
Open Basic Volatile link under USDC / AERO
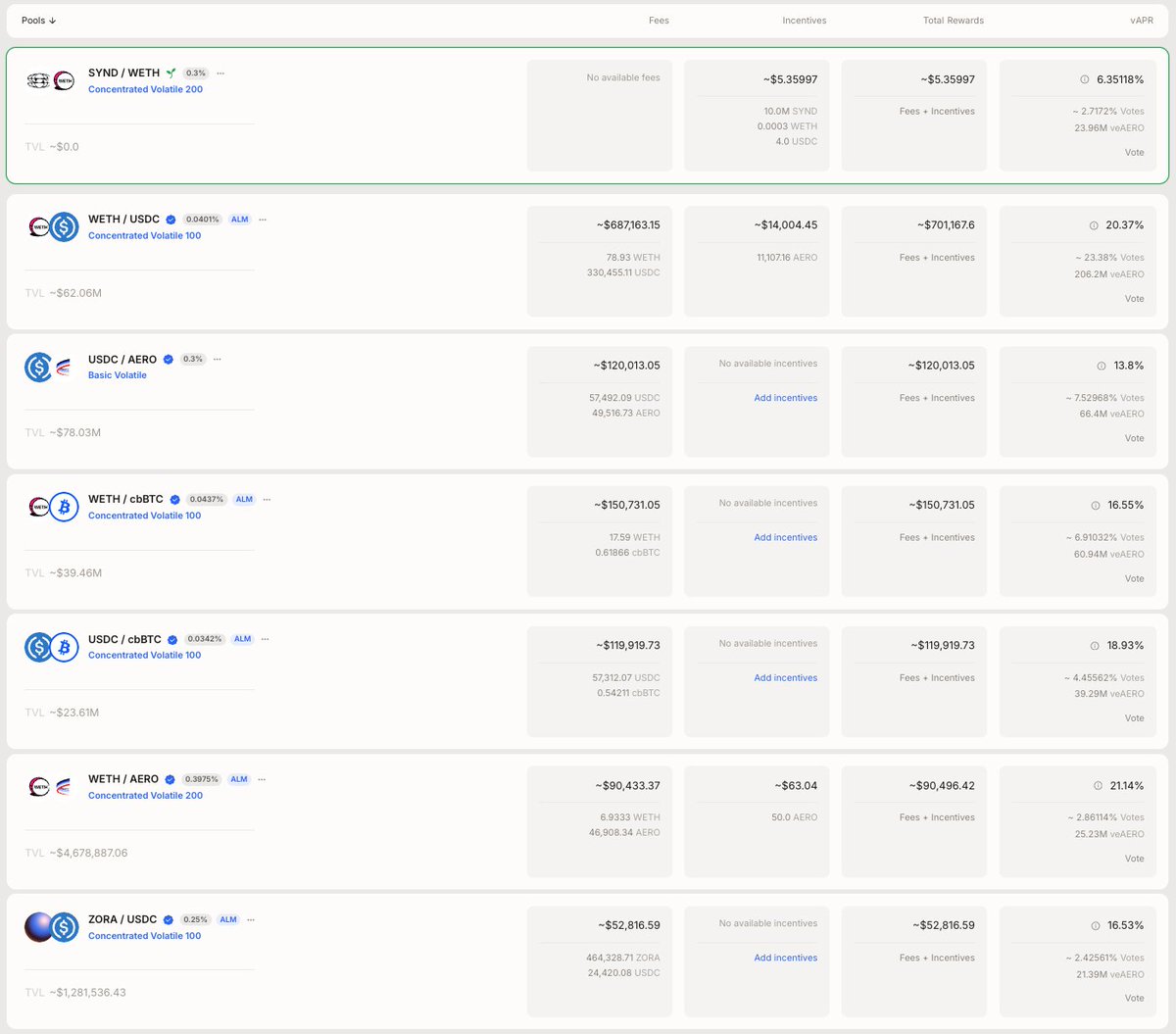coord(118,375)
